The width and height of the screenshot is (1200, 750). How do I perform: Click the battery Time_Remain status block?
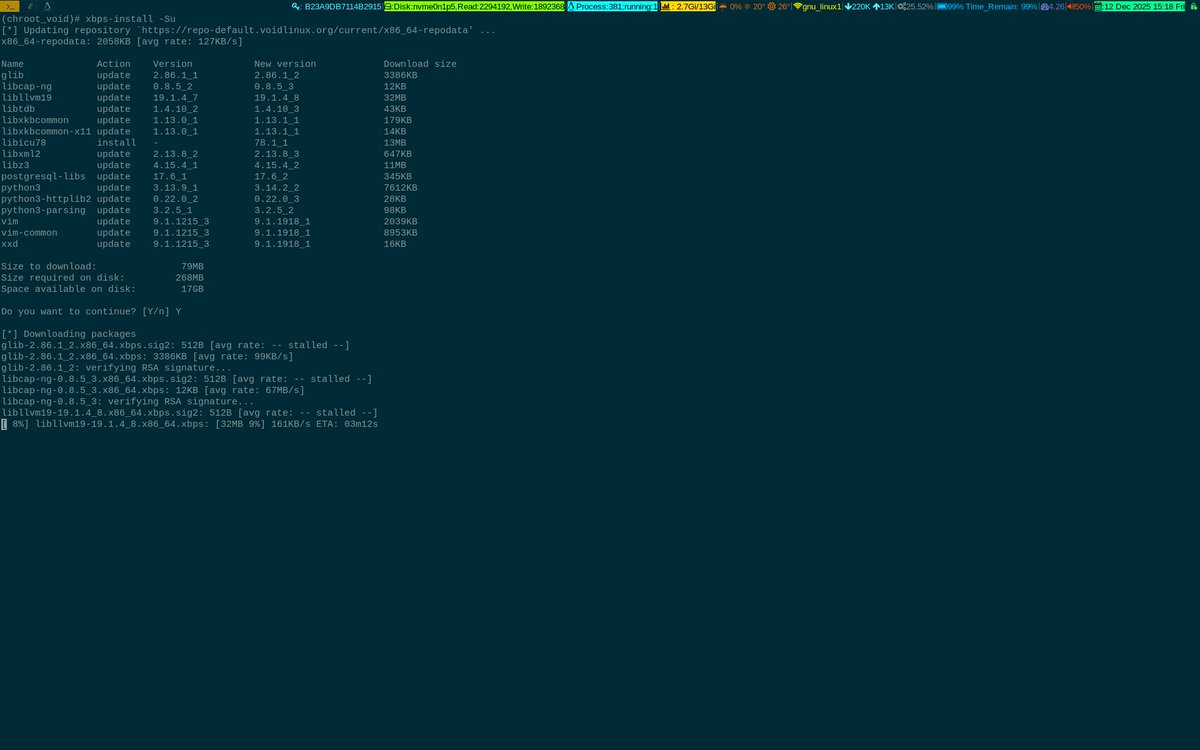click(x=987, y=6)
